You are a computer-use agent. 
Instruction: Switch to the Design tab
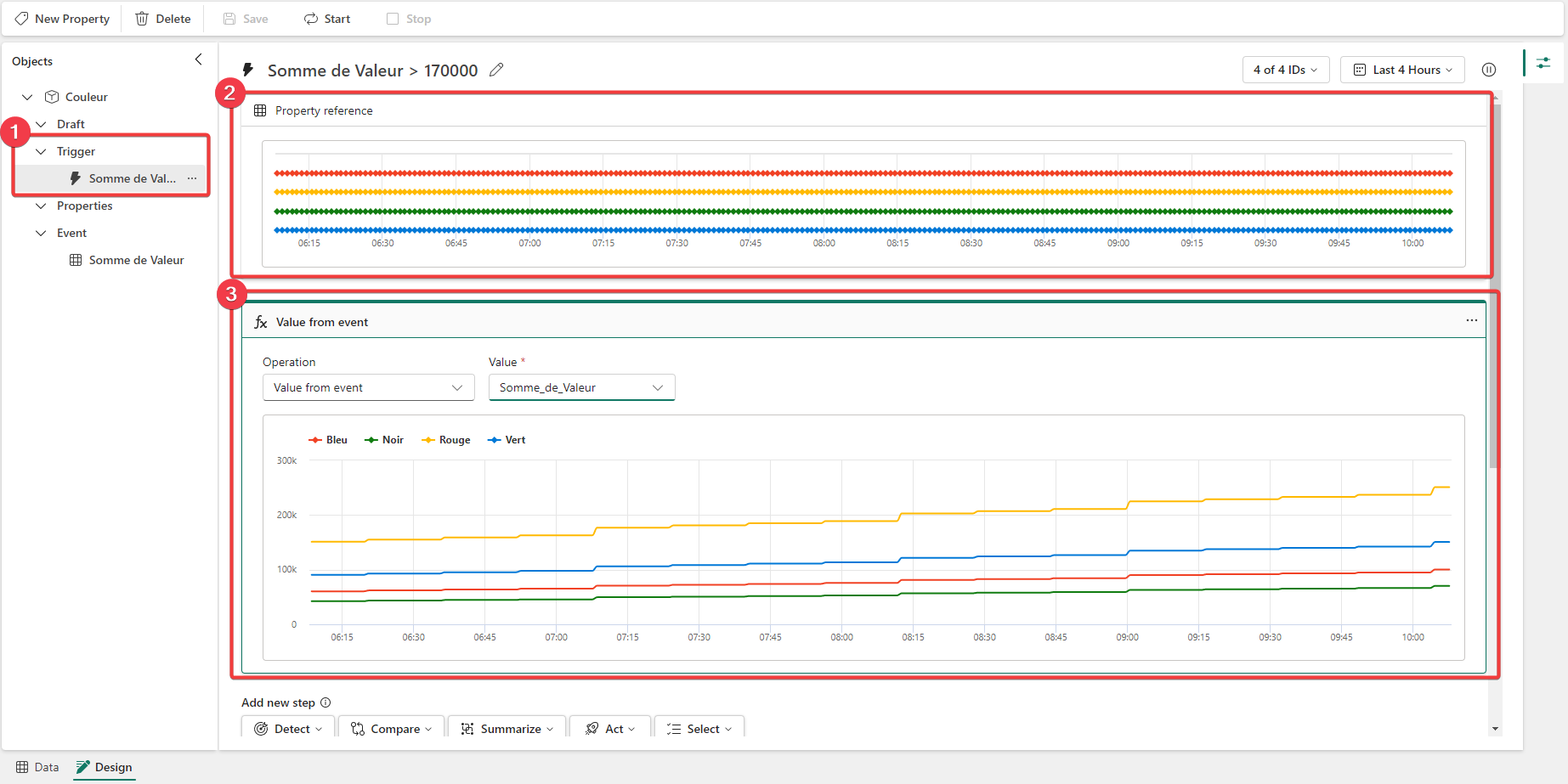[x=104, y=767]
